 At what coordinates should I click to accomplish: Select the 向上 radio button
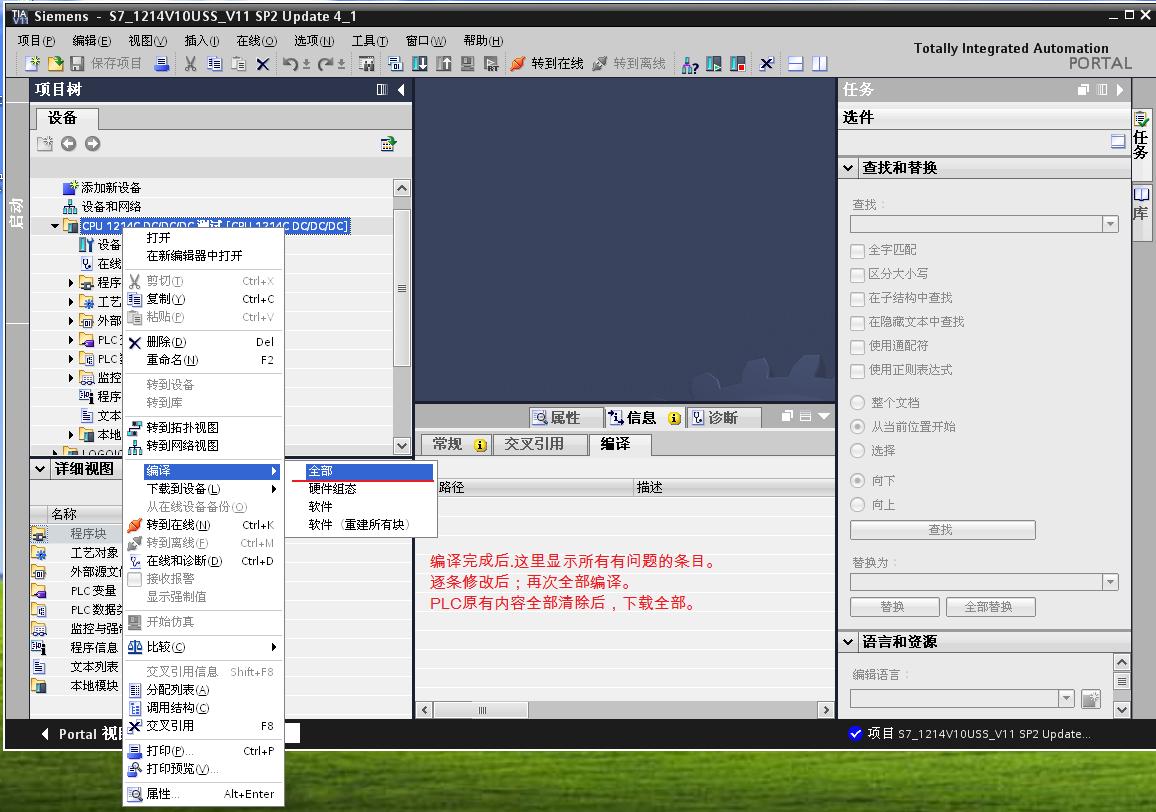857,505
